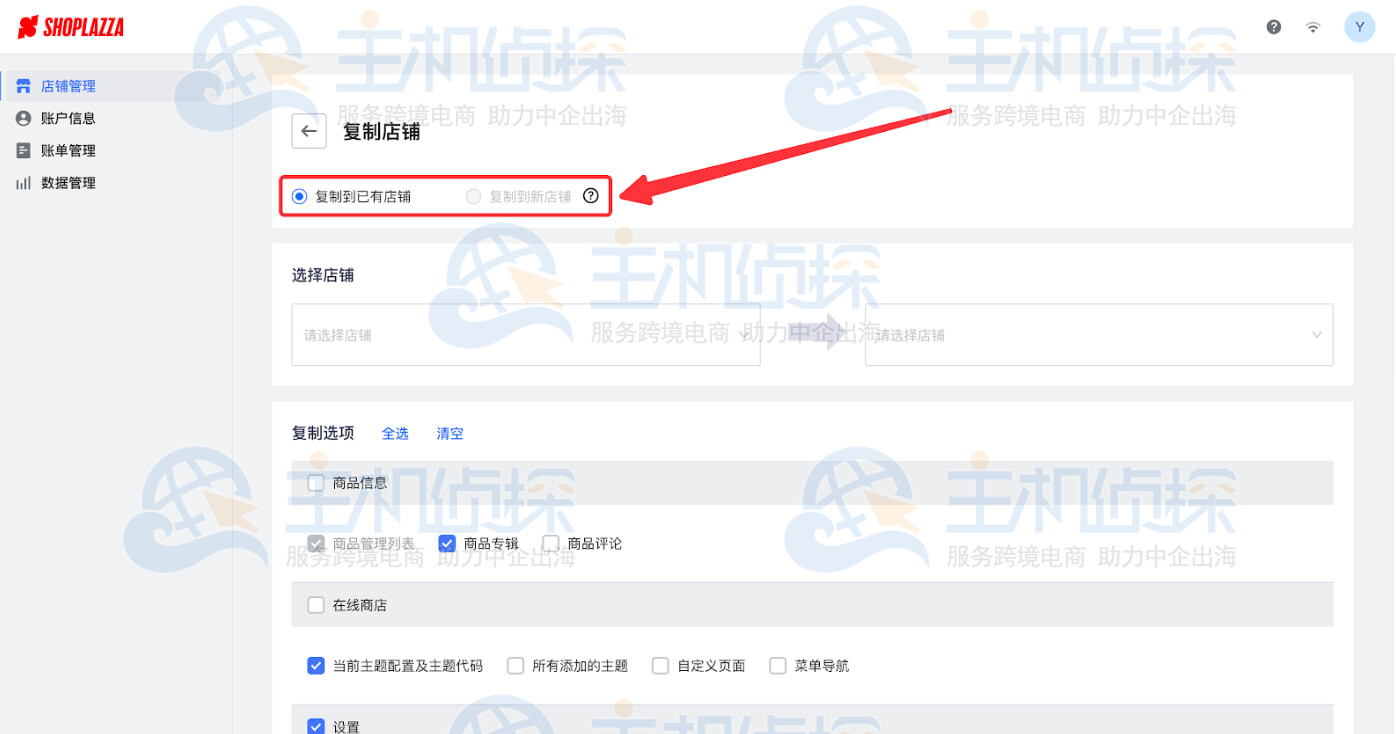This screenshot has width=1396, height=734.
Task: Click the 清空 link
Action: click(x=450, y=433)
